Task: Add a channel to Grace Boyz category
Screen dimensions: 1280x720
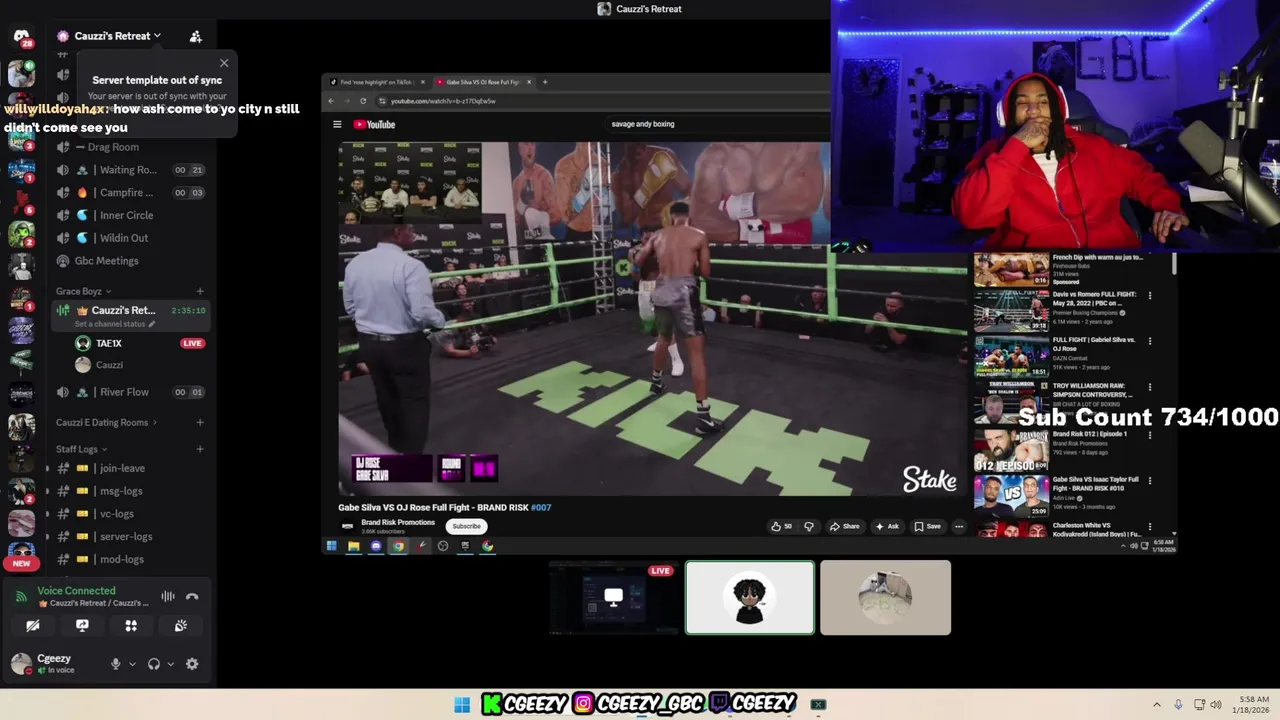Action: tap(200, 291)
